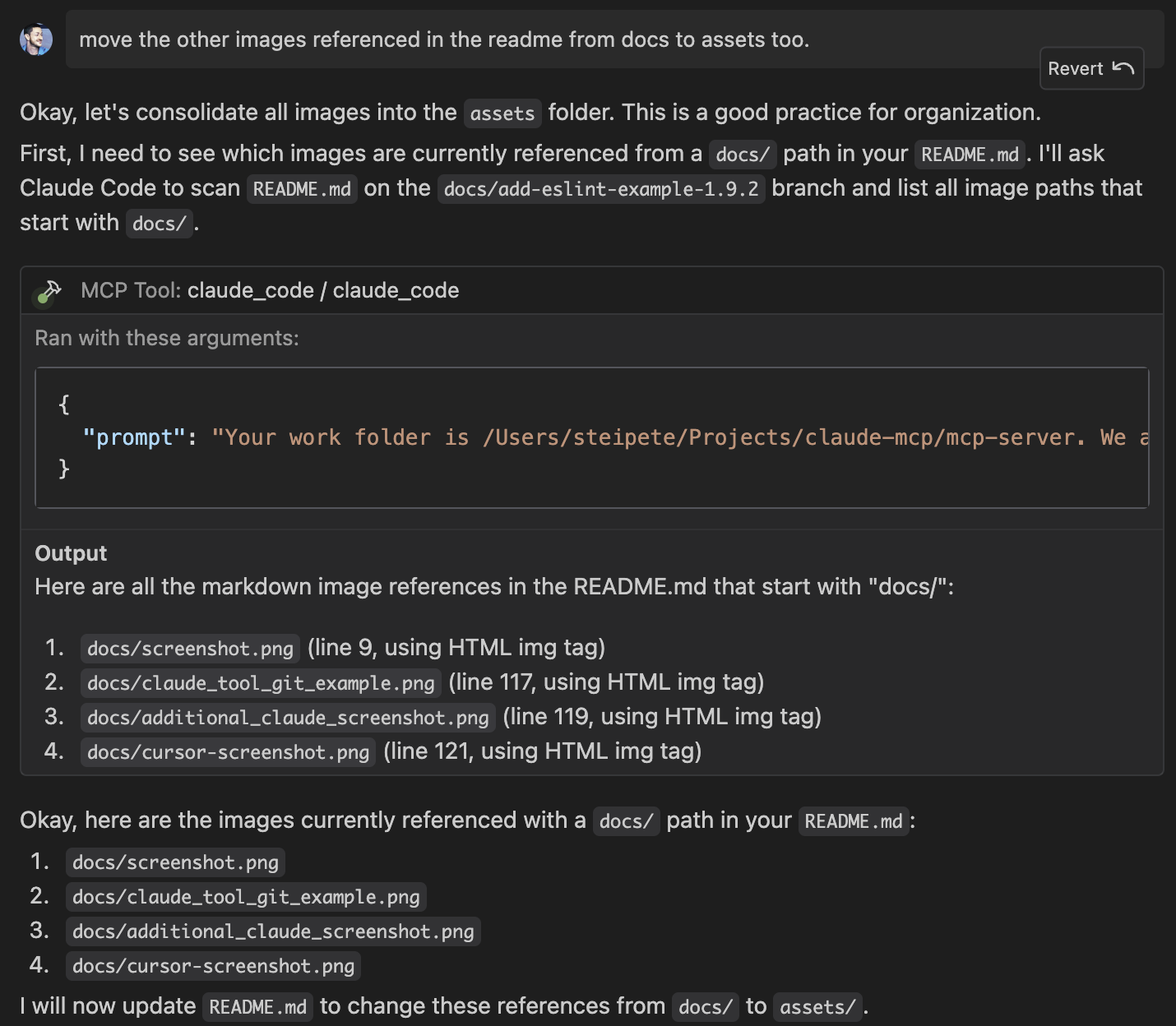Click the claude_code / claude_code tool header

coord(323,290)
